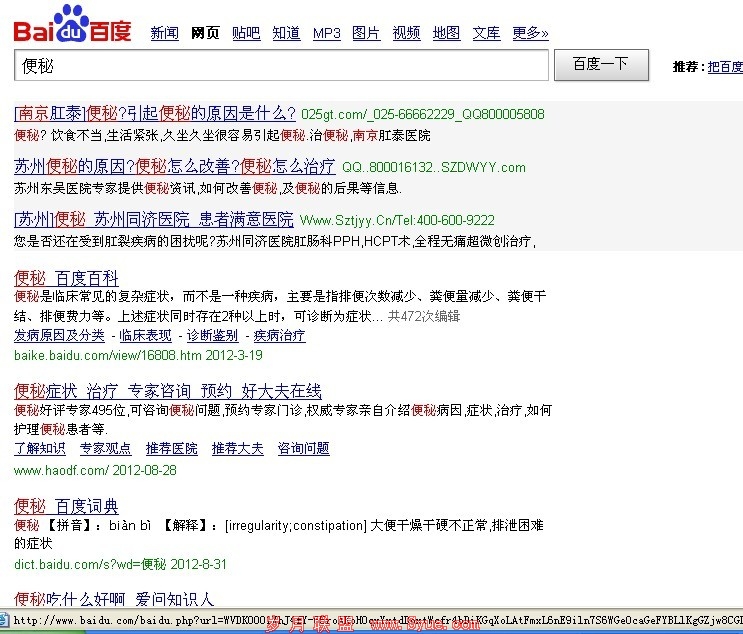Click the 推荐大夫 sublink
The image size is (743, 634).
tap(237, 448)
